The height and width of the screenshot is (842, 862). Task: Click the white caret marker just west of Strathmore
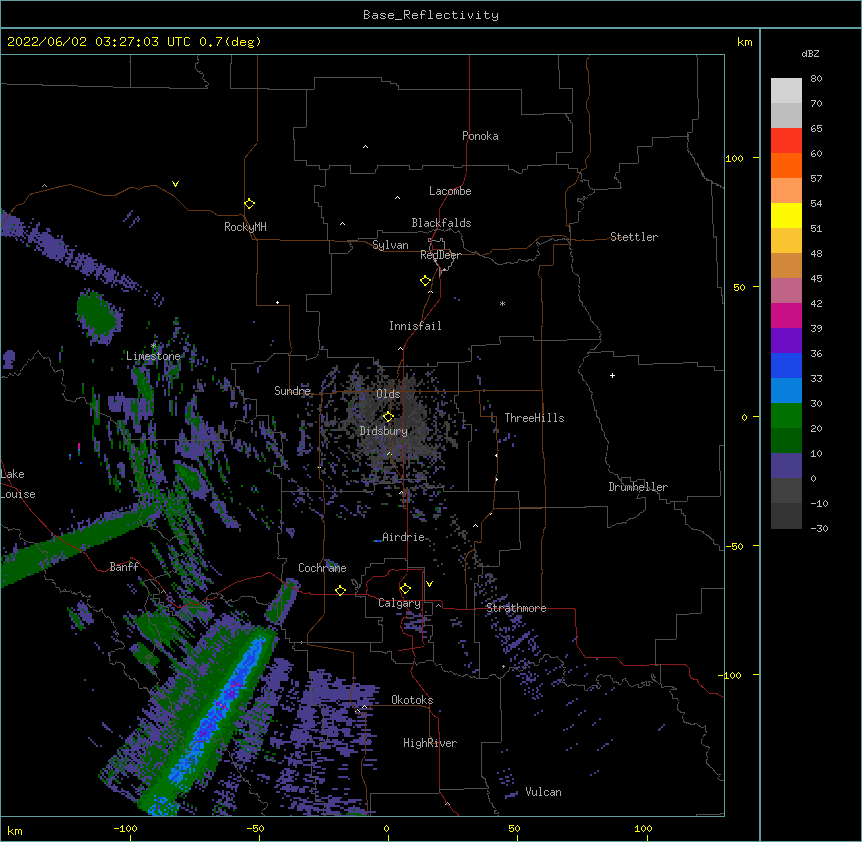[438, 605]
